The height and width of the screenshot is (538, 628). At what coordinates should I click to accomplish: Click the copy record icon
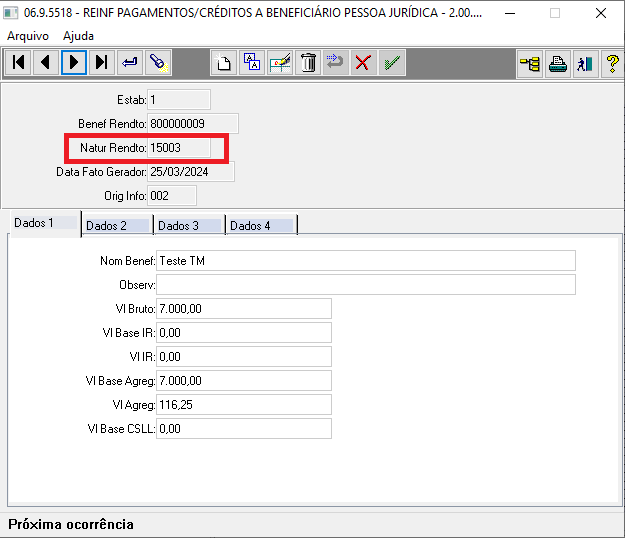click(252, 62)
